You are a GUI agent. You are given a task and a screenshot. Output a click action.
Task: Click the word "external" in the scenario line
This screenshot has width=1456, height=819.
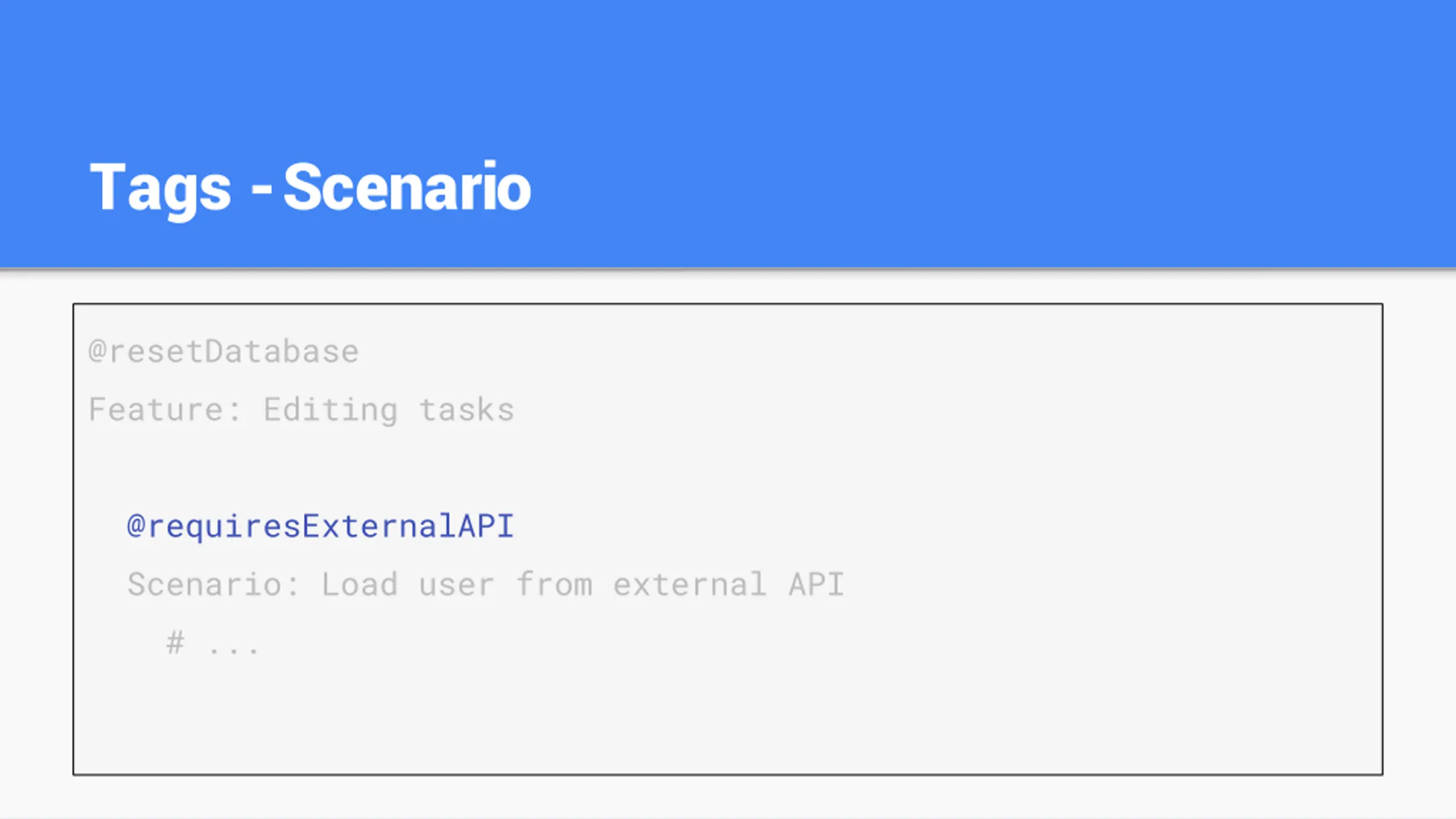(x=689, y=584)
